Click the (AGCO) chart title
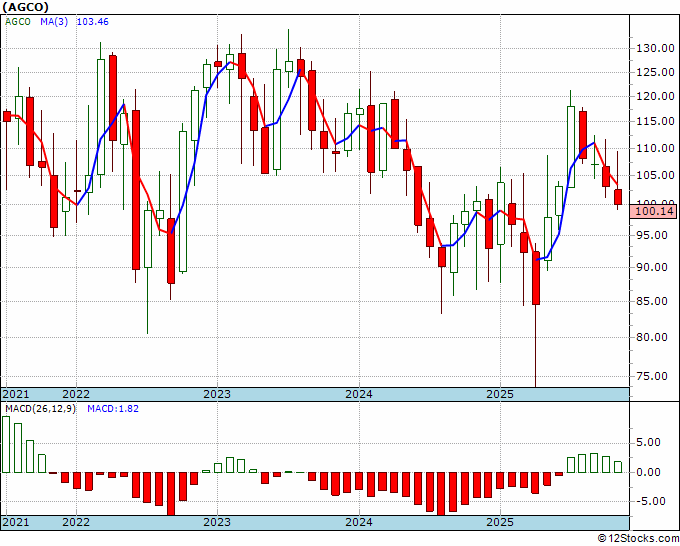680x546 pixels. [25, 7]
